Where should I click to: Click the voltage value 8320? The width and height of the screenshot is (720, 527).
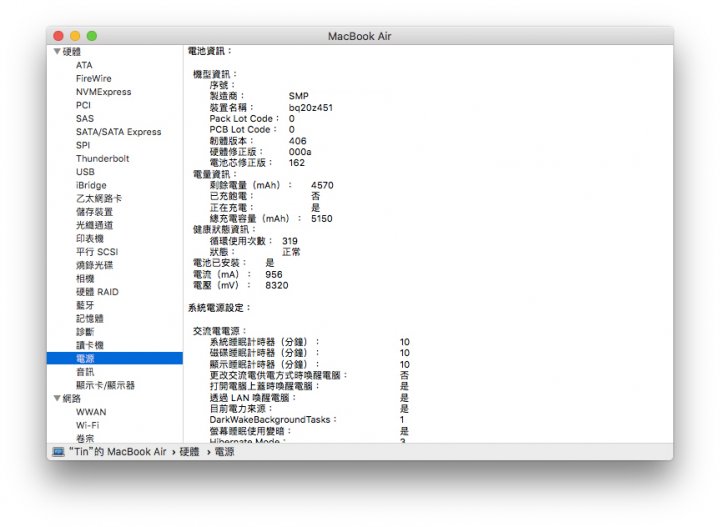[276, 285]
